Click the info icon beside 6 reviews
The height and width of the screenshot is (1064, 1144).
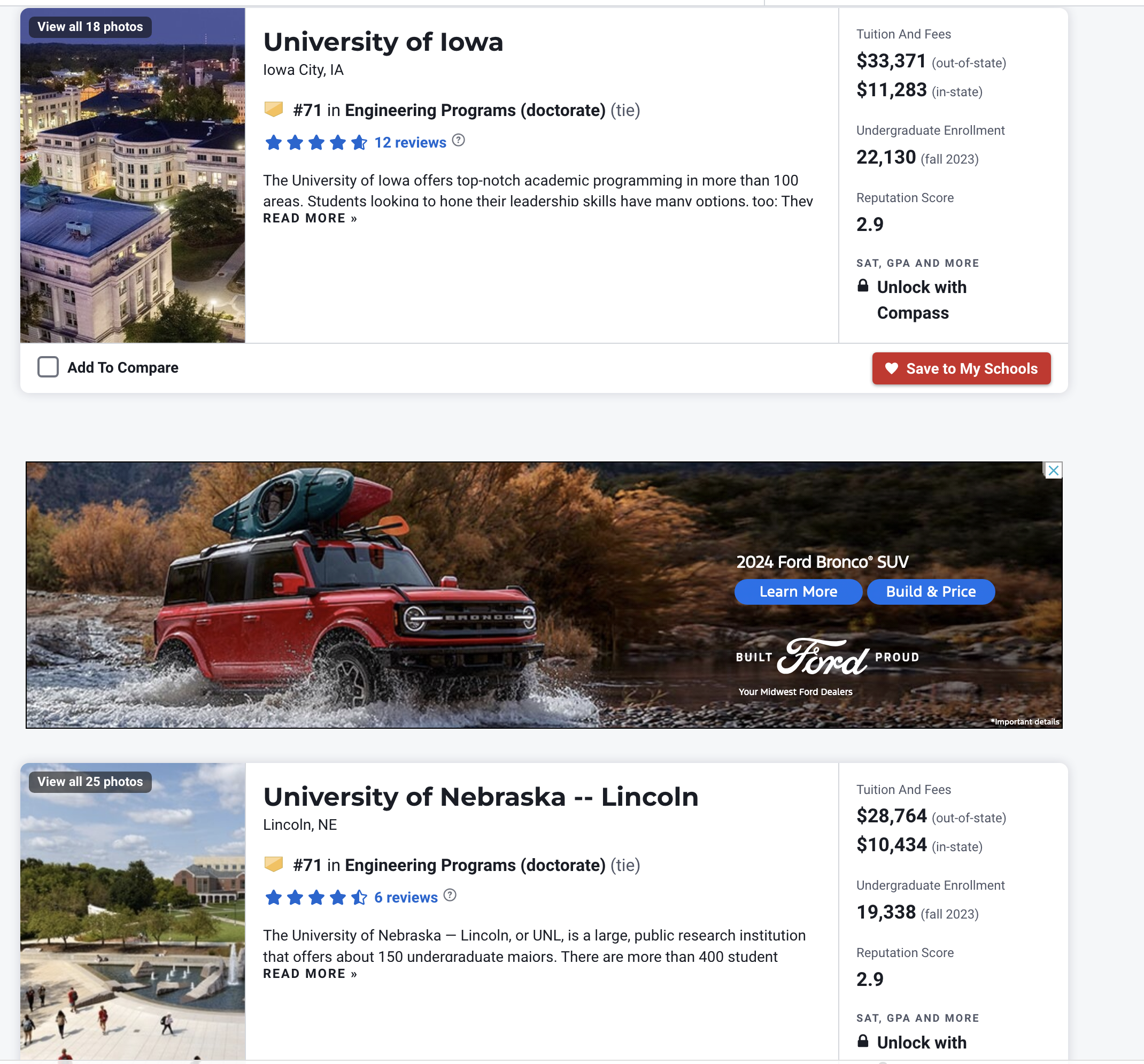click(450, 896)
